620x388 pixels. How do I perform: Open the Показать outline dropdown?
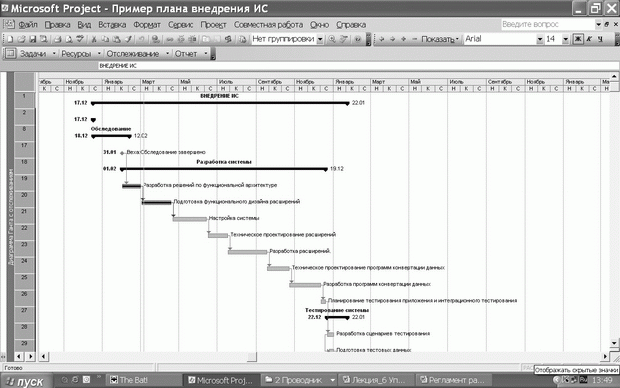pyautogui.click(x=440, y=39)
